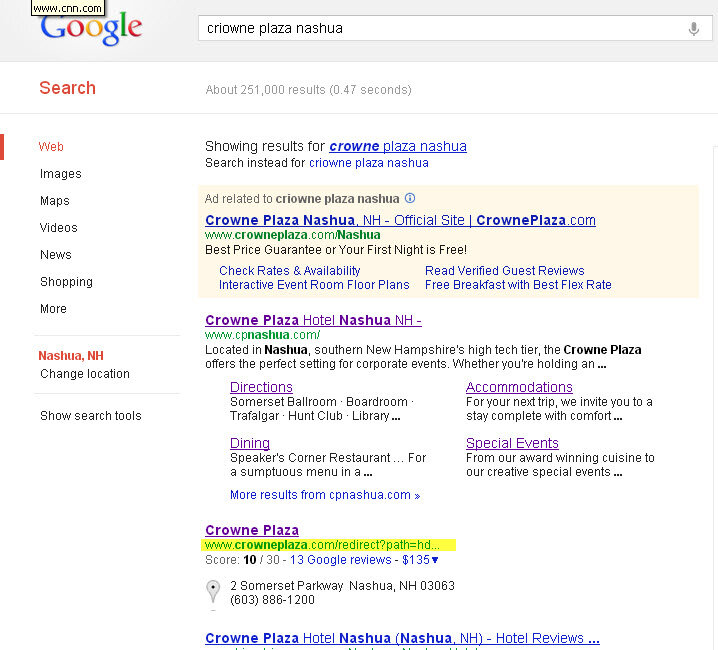The height and width of the screenshot is (650, 718).
Task: Switch to Maps results
Action: coord(54,201)
